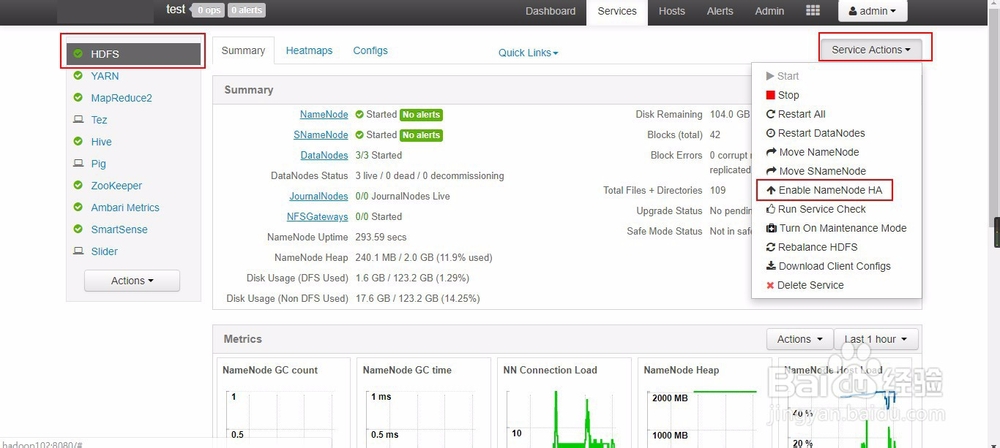Switch to the Heatmaps tab
The height and width of the screenshot is (448, 1000).
(309, 50)
